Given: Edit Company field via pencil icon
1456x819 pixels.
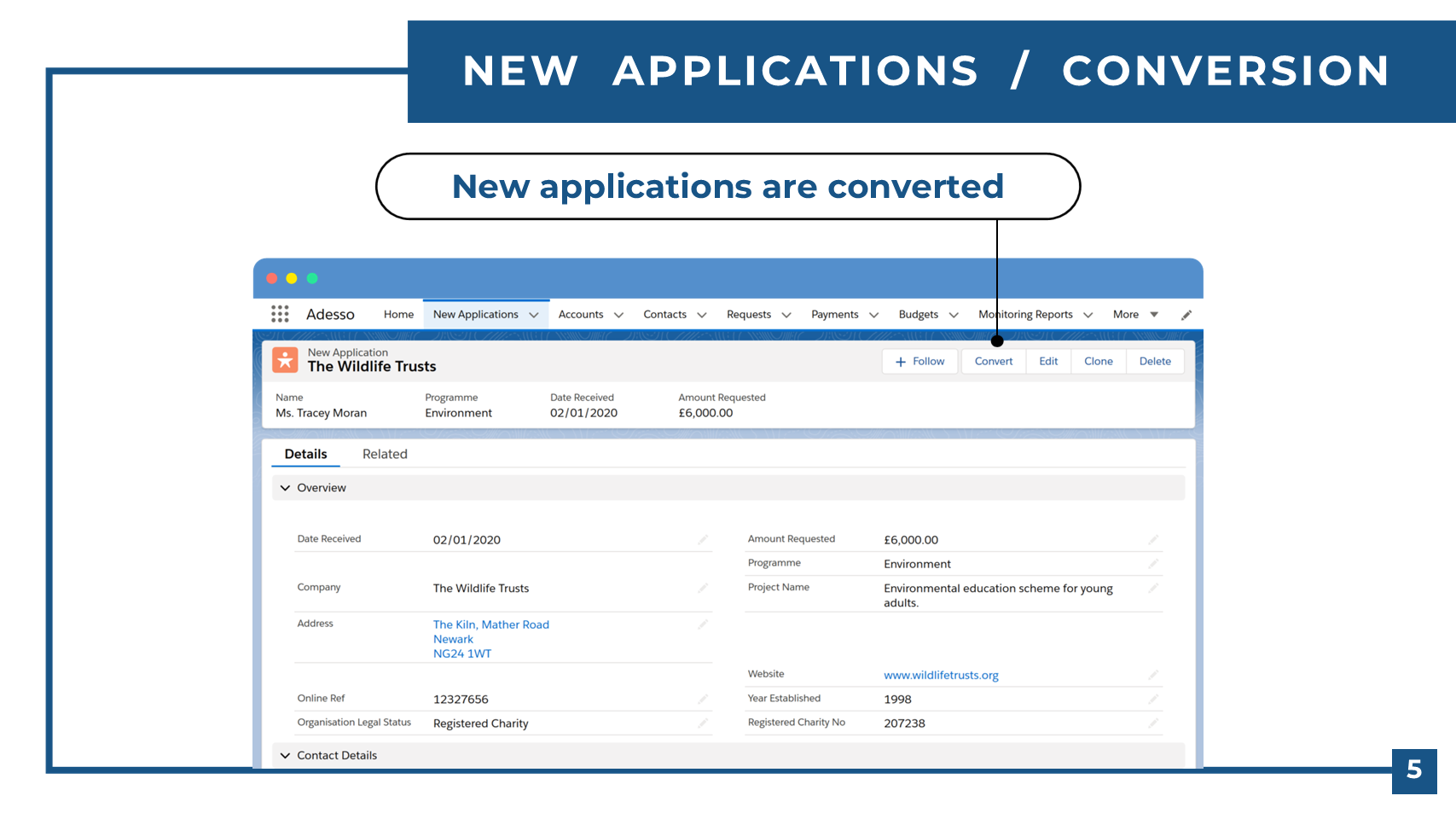Looking at the screenshot, I should pyautogui.click(x=703, y=588).
